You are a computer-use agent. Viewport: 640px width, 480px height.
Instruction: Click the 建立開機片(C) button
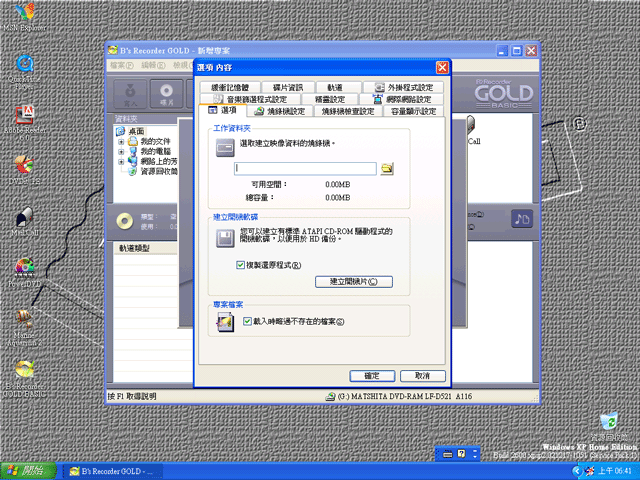coord(354,282)
